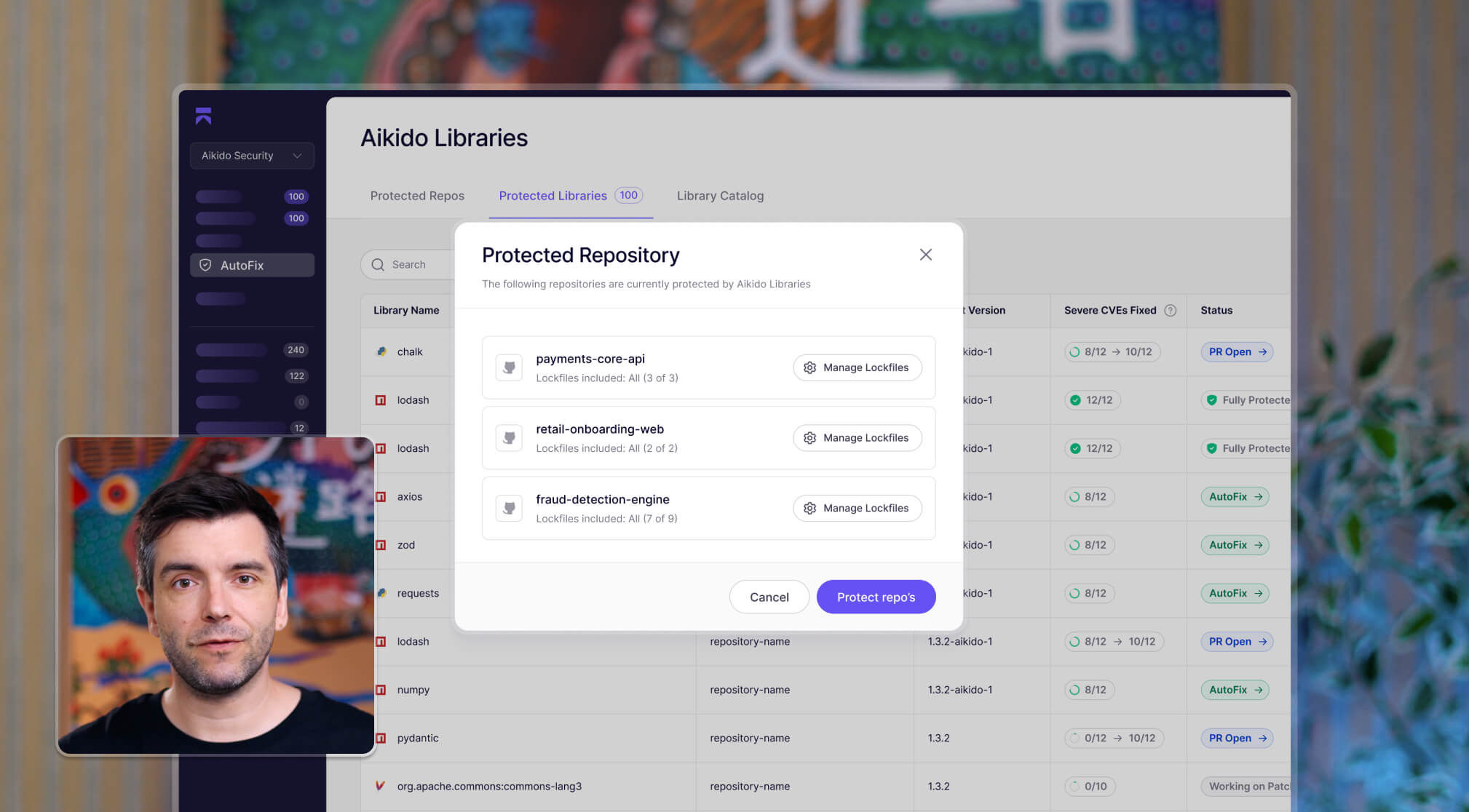Click the org.apache.commons:commons-lang3 library name
The width and height of the screenshot is (1469, 812).
[x=489, y=787]
